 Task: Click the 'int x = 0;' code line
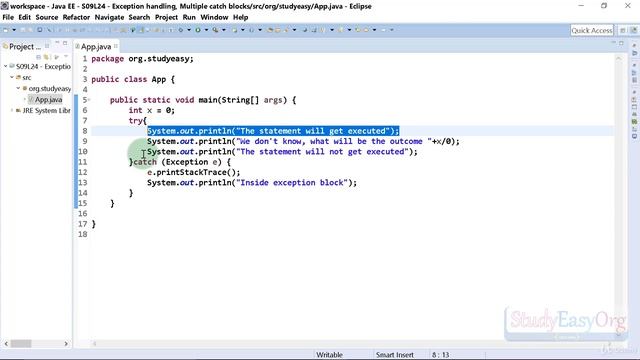151,110
